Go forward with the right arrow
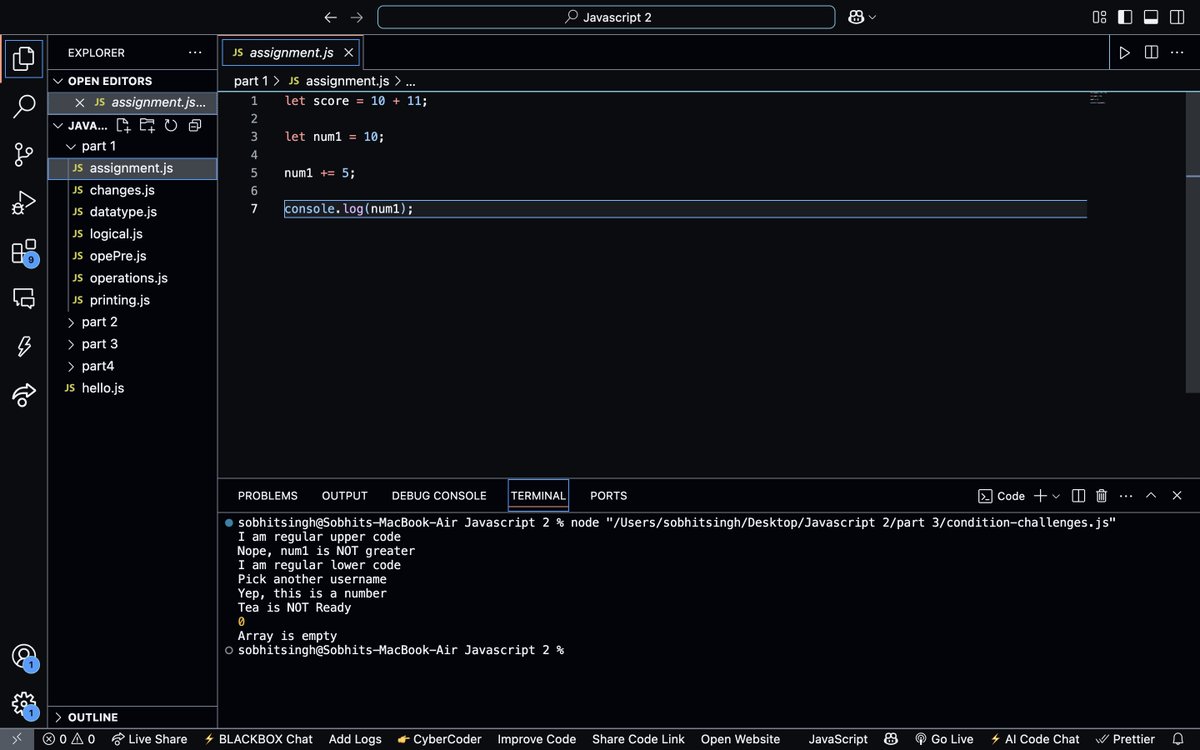This screenshot has height=750, width=1200. pyautogui.click(x=357, y=17)
